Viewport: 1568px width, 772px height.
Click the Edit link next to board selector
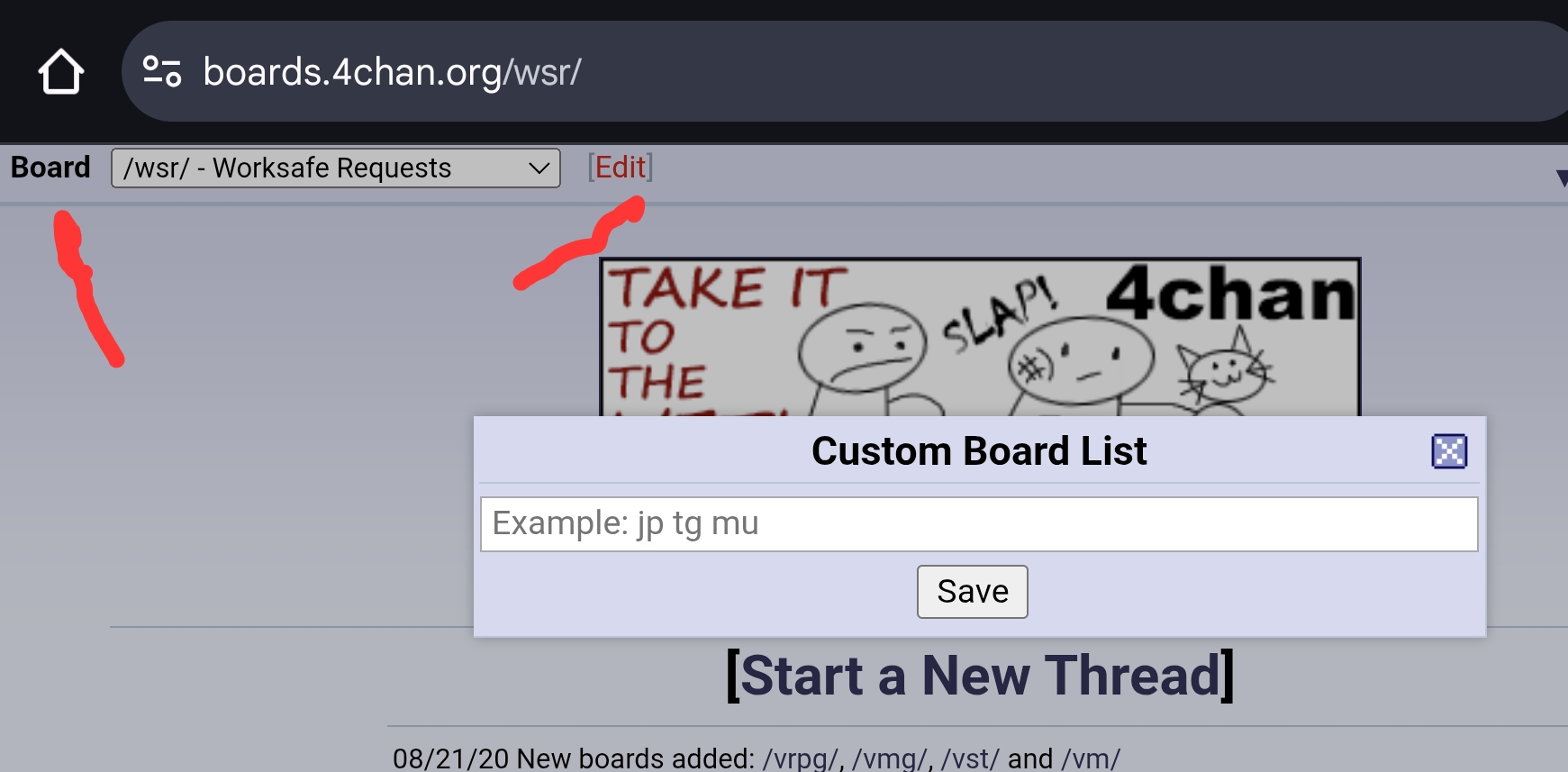(x=620, y=168)
